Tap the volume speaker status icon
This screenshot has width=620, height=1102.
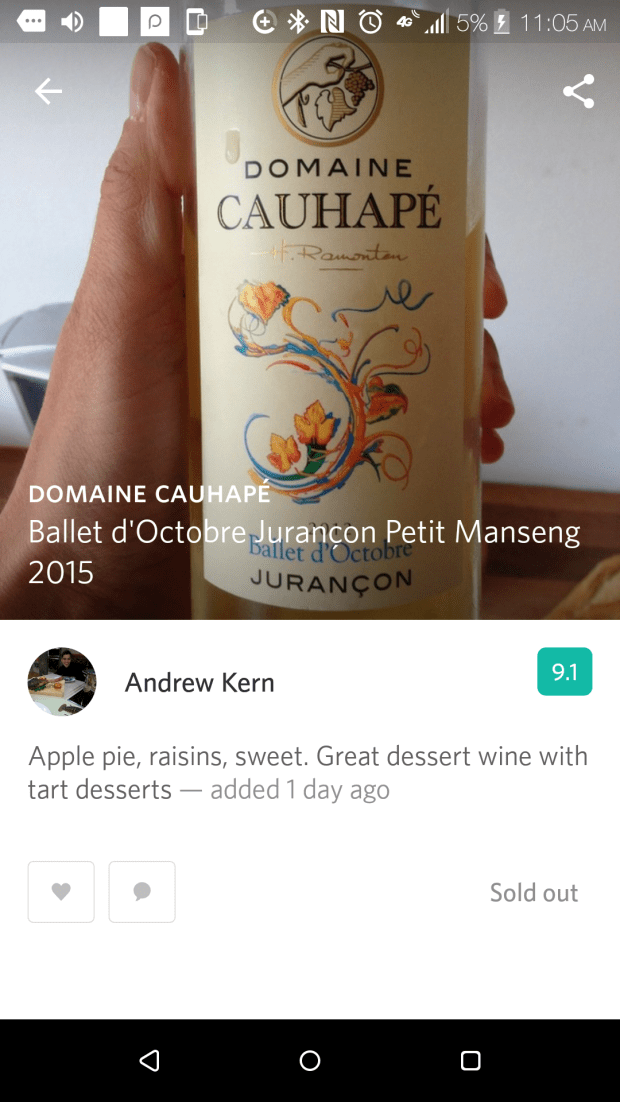pyautogui.click(x=72, y=22)
